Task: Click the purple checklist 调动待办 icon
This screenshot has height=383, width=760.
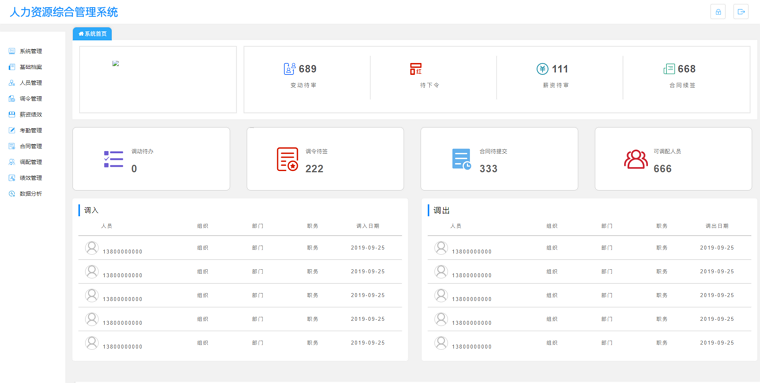Action: point(113,159)
